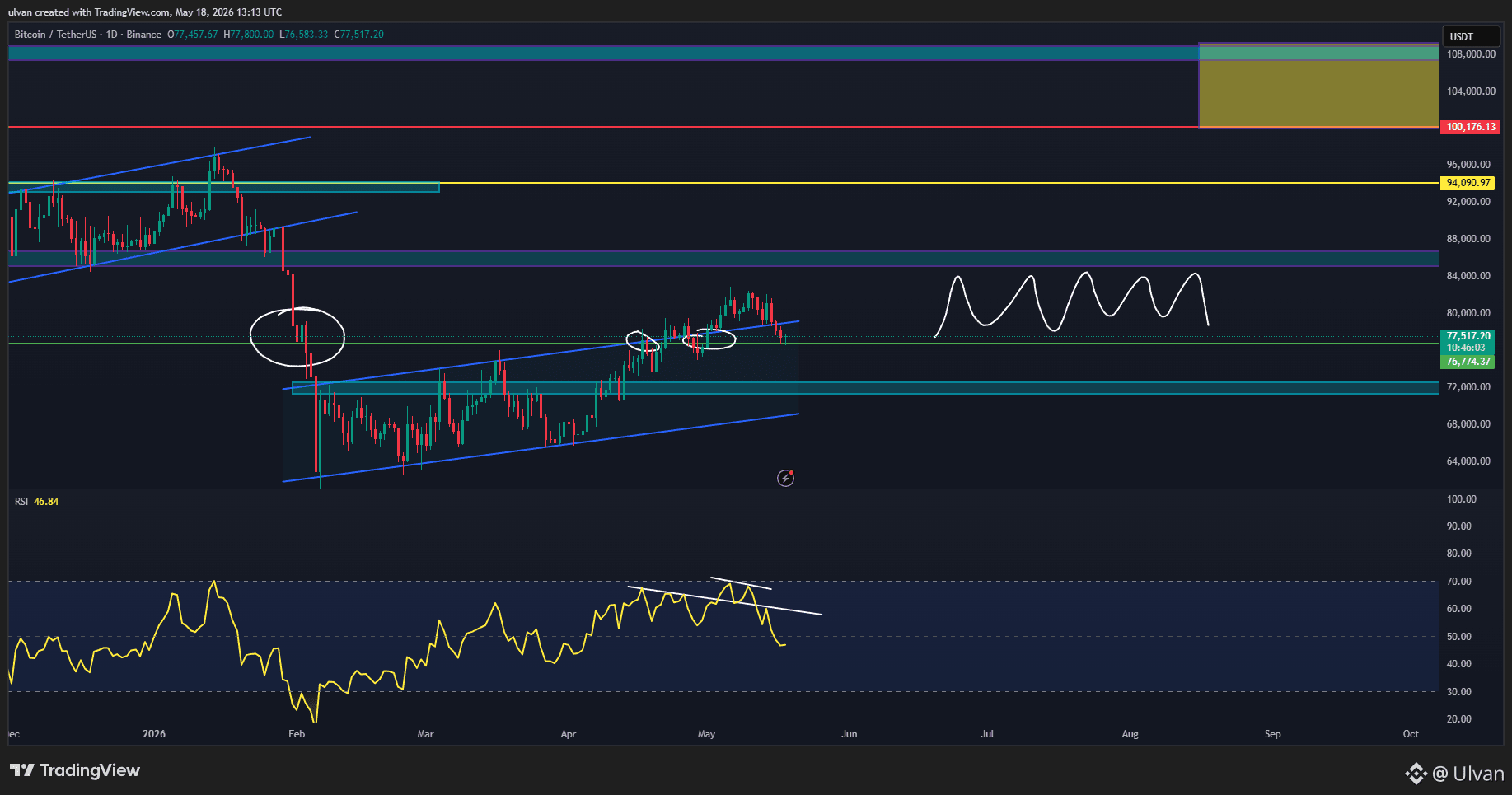This screenshot has height=795, width=1512.
Task: Click the Bitcoin / TetherUS symbol title
Action: (x=55, y=35)
